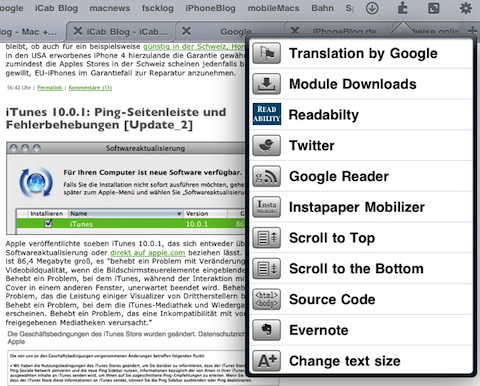Select Scroll to Top entry
Screen dimensions: 480x386
tap(361, 238)
